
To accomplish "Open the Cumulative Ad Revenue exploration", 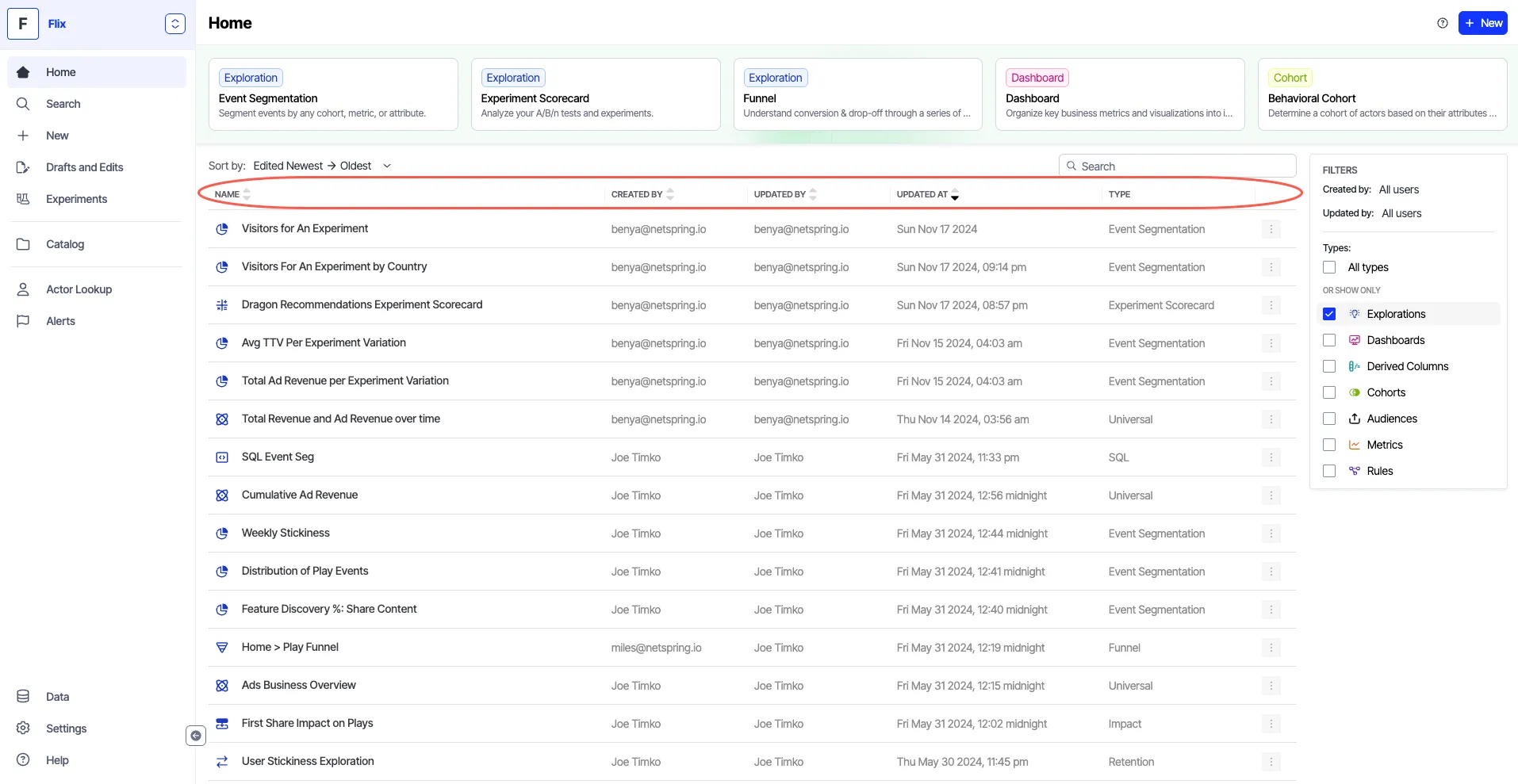I will (300, 495).
